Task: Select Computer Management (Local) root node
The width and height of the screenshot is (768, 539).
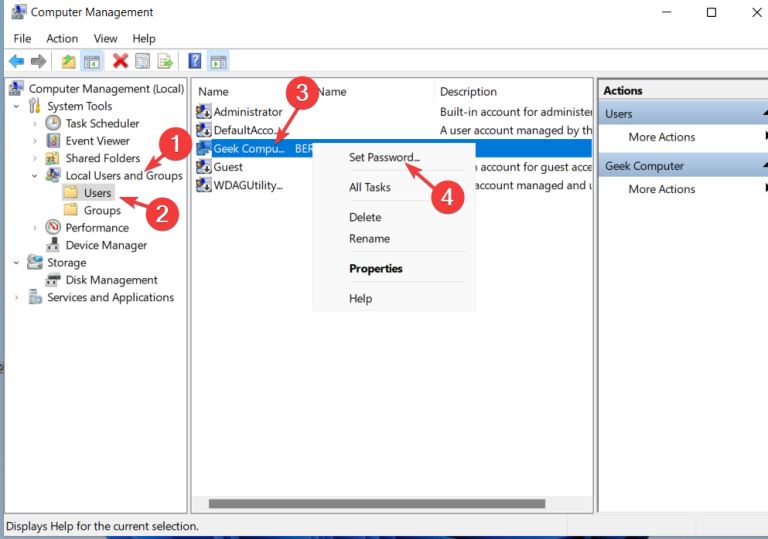Action: click(x=106, y=89)
